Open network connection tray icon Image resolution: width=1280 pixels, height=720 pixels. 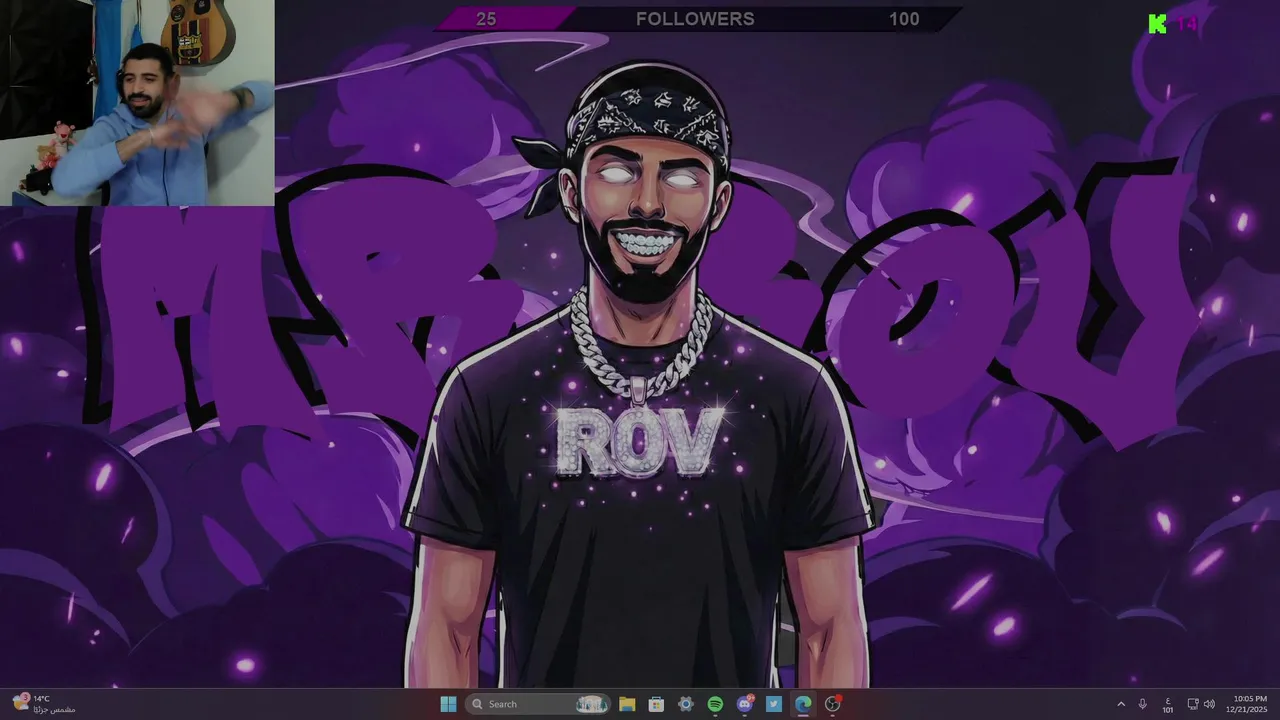tap(1193, 704)
